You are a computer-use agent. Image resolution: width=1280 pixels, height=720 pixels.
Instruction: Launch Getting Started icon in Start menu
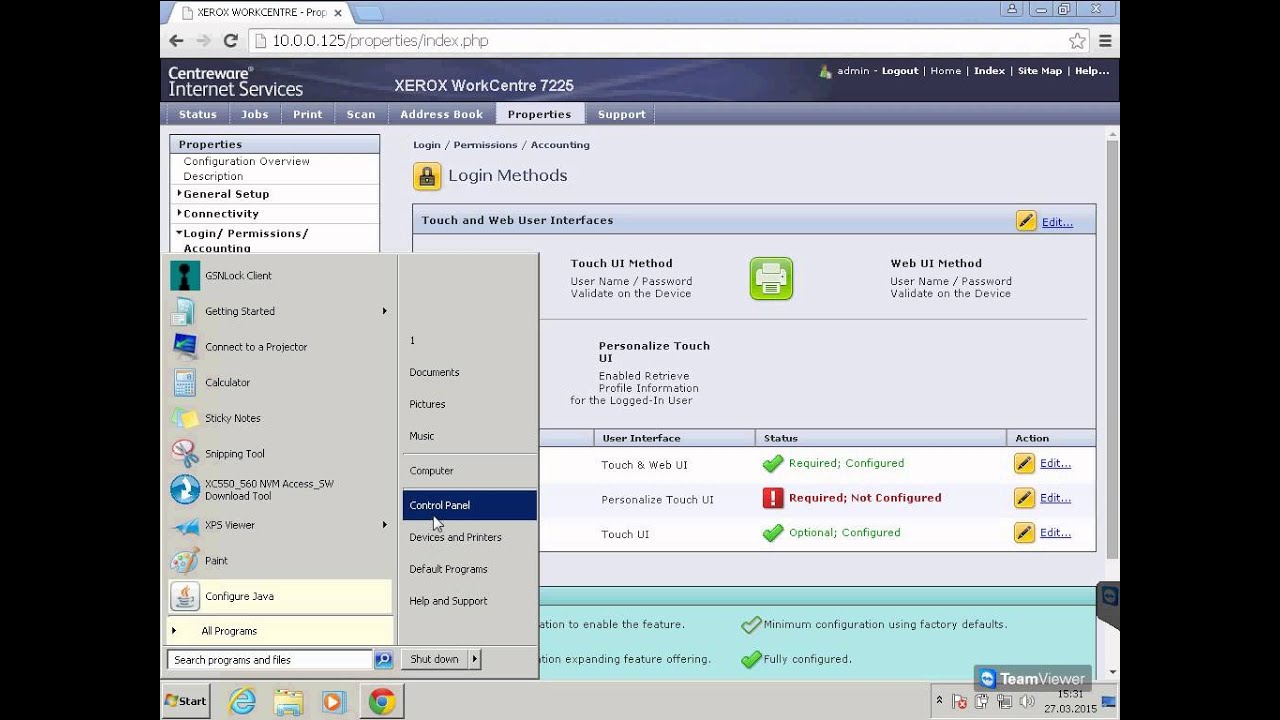click(184, 311)
